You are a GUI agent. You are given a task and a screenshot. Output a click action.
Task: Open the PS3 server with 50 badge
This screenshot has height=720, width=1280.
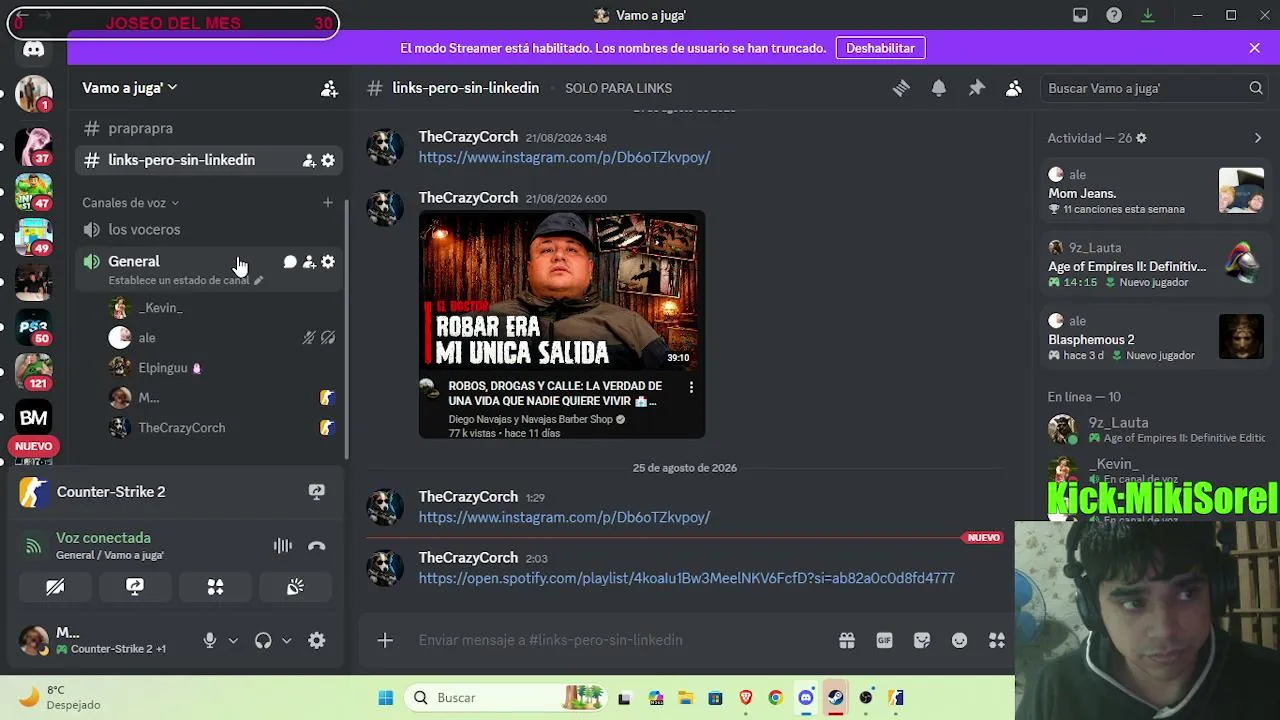tap(34, 327)
